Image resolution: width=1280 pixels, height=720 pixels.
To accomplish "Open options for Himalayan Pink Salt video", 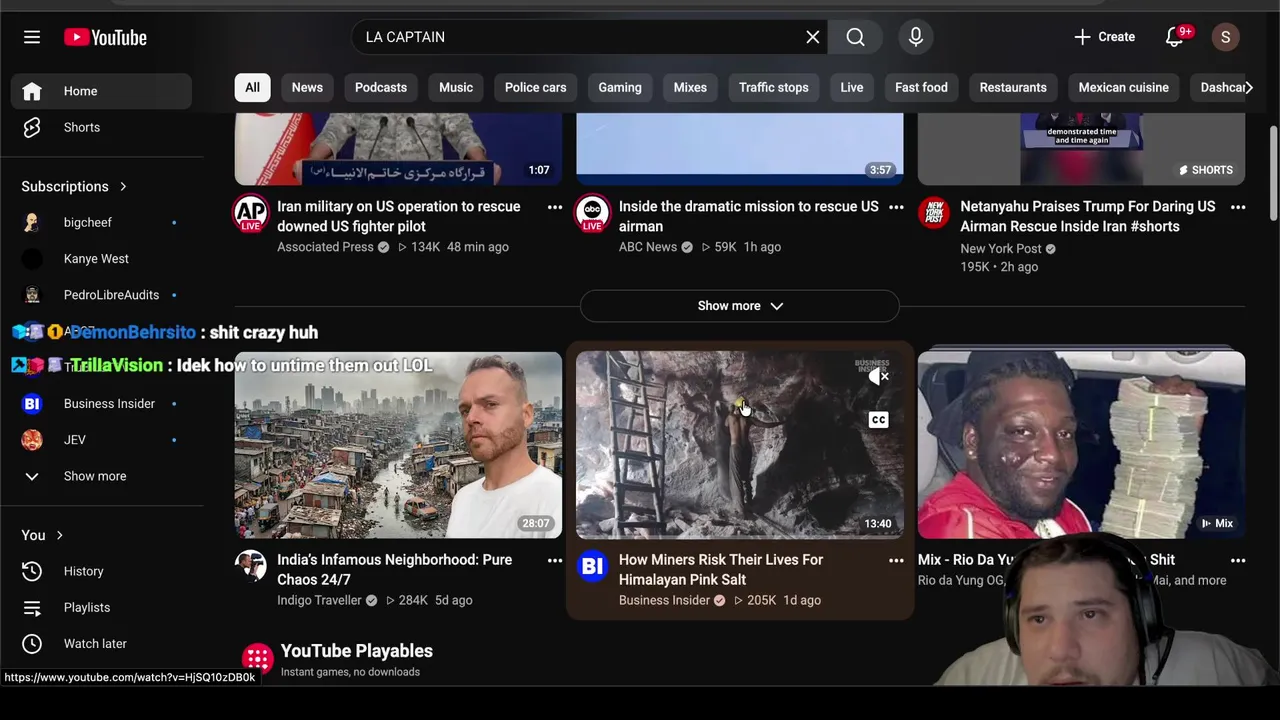I will click(896, 560).
